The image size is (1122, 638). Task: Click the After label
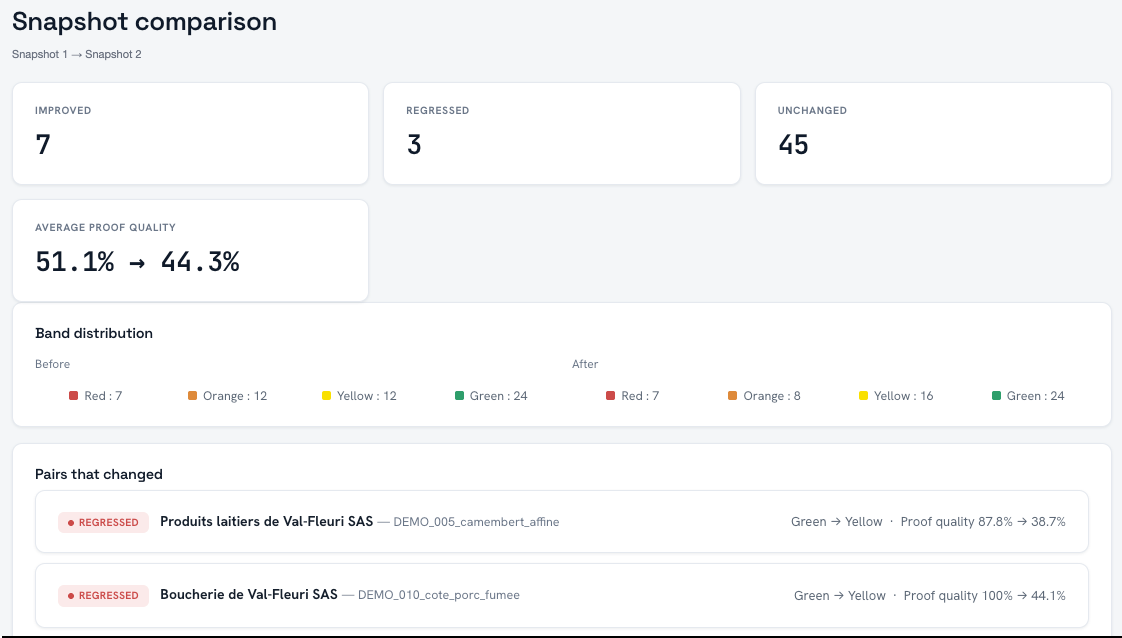coord(585,364)
